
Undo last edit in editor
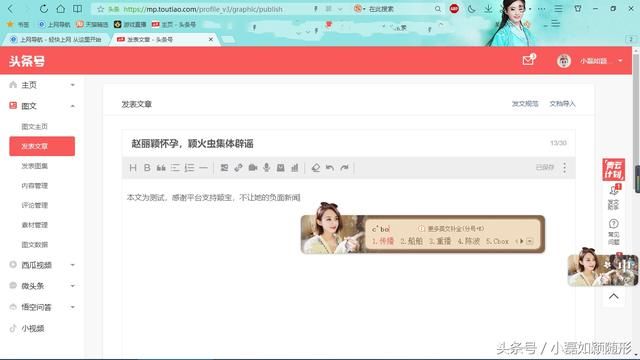pyautogui.click(x=330, y=168)
